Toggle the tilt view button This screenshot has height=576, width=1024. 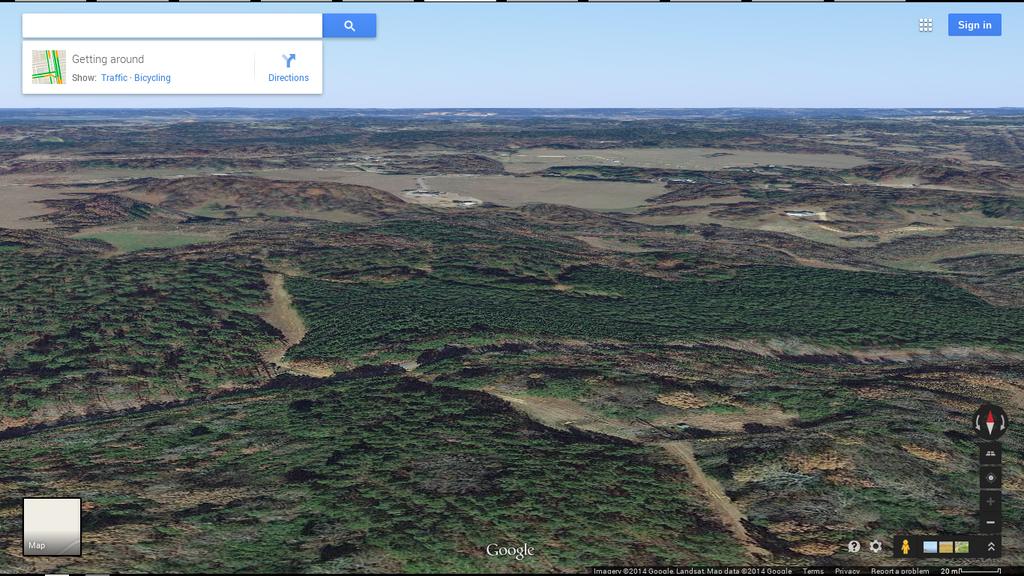coord(990,454)
